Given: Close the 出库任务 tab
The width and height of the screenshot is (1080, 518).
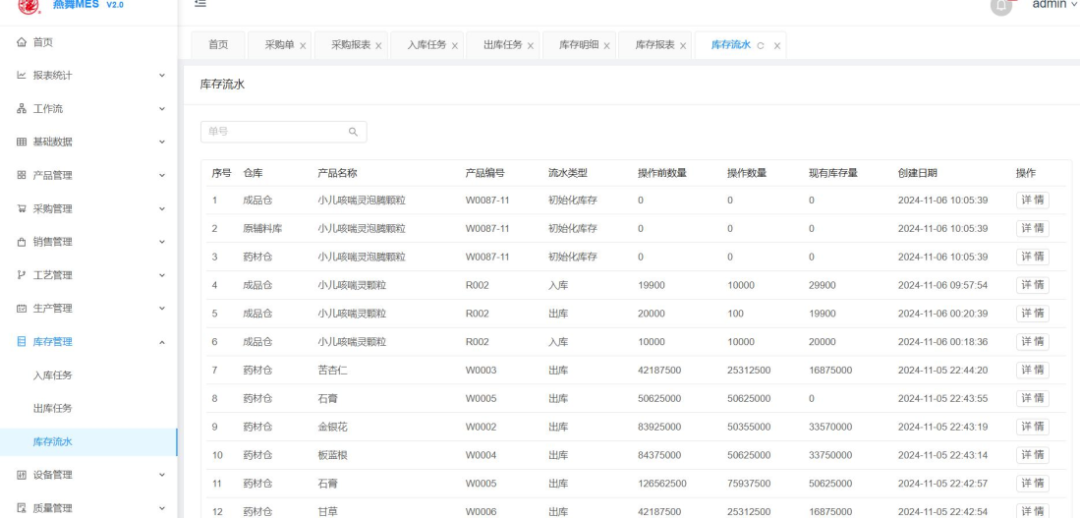Looking at the screenshot, I should coord(530,46).
